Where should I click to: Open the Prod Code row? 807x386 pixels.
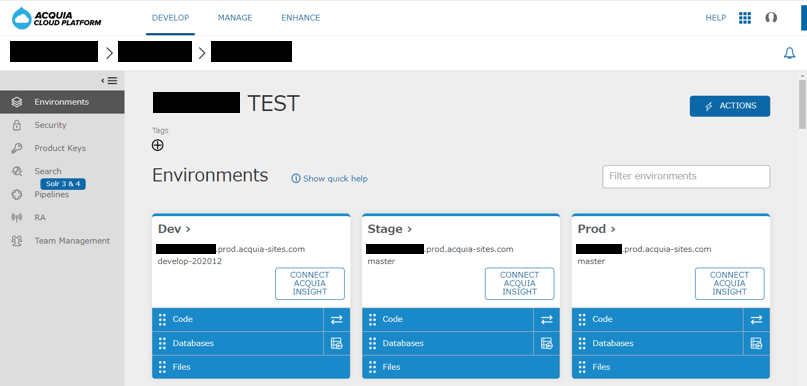tap(658, 320)
